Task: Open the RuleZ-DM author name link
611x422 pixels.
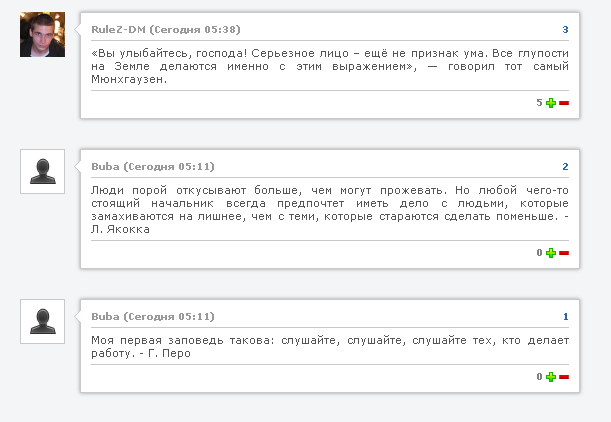Action: tap(118, 30)
